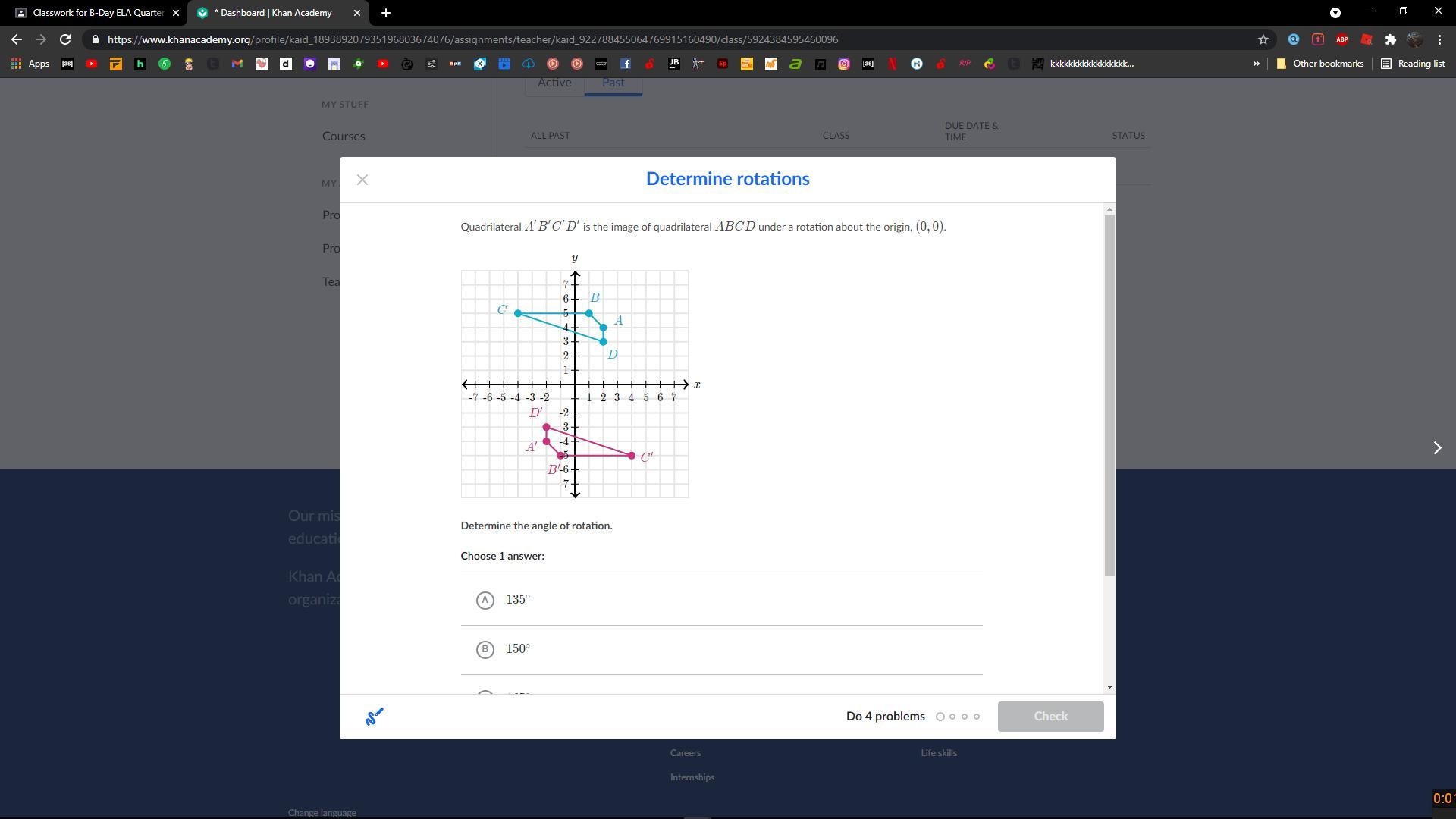Viewport: 1456px width, 819px height.
Task: Bookmark this page with star icon
Action: (x=1263, y=39)
